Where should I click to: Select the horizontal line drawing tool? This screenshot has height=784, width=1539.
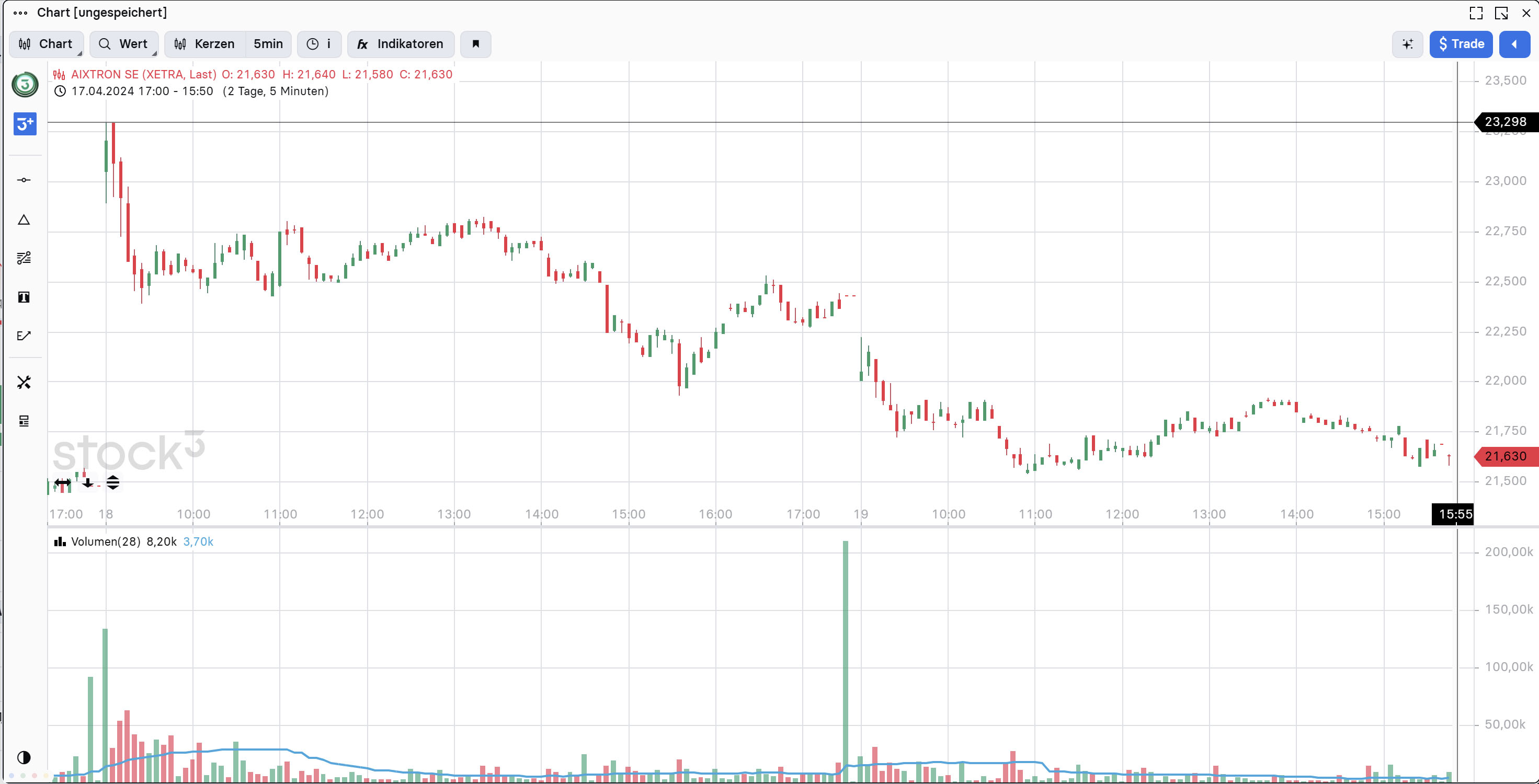pos(24,180)
